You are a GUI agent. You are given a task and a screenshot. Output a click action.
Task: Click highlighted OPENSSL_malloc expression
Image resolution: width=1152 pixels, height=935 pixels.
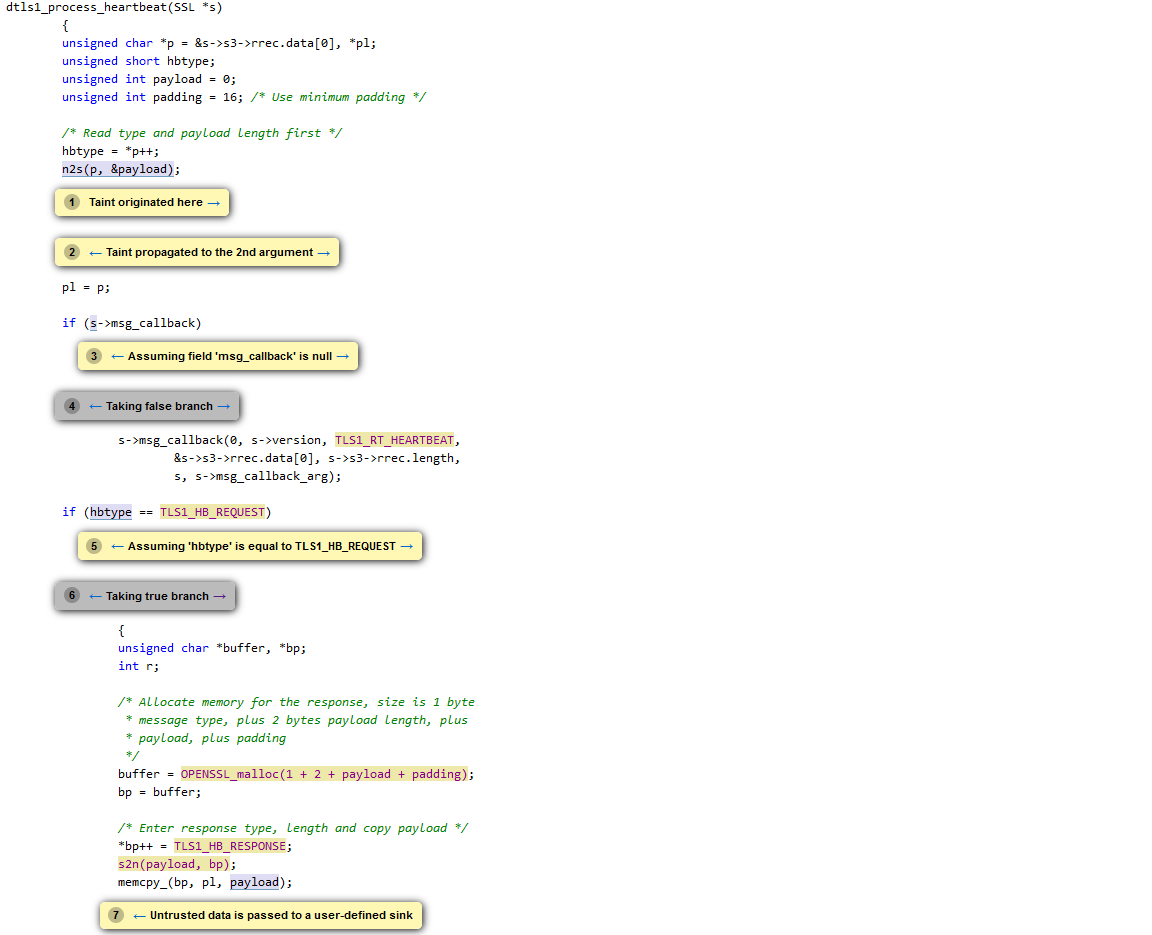tap(324, 774)
